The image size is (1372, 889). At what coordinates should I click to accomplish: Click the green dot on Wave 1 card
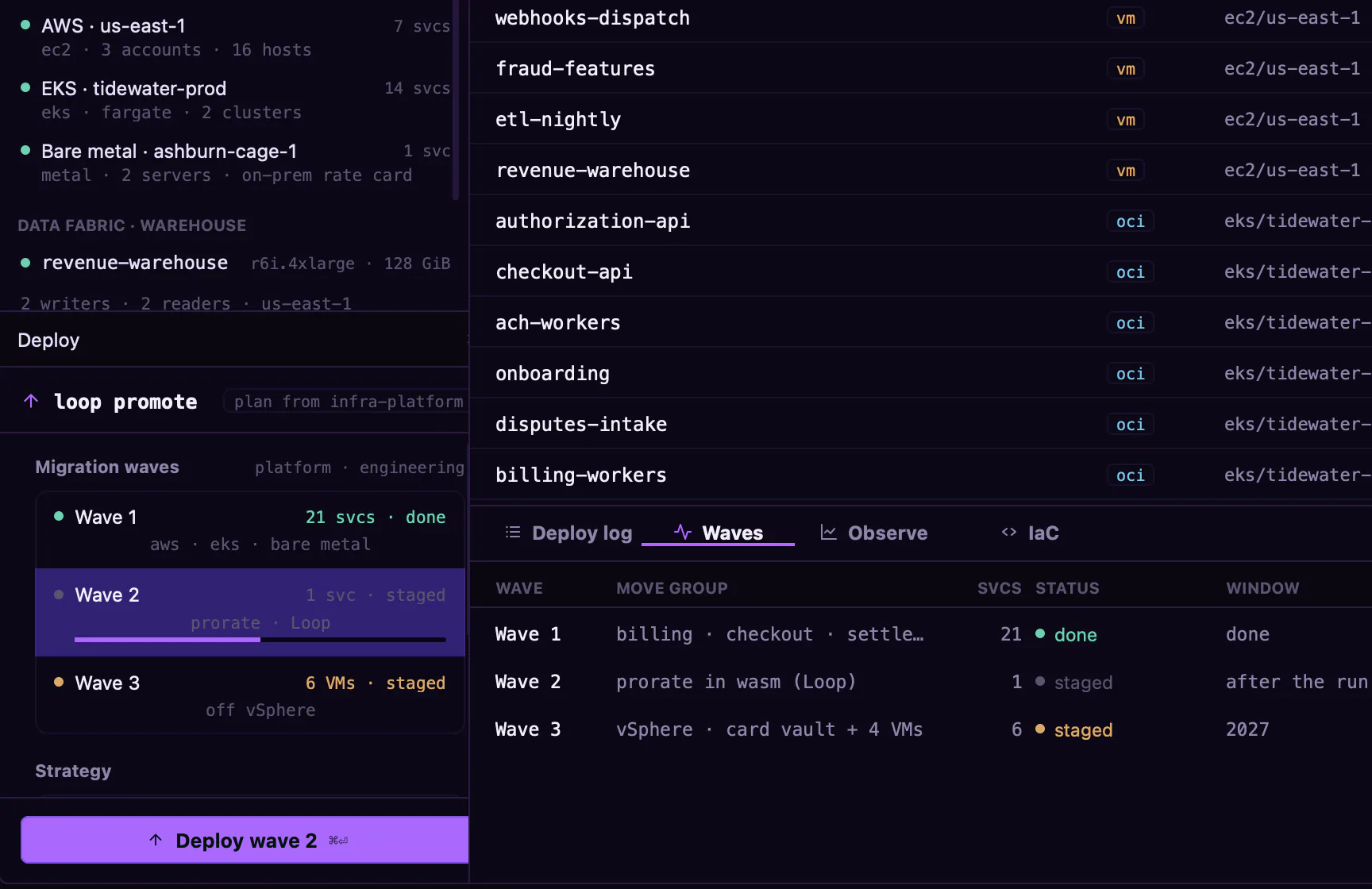click(x=59, y=516)
